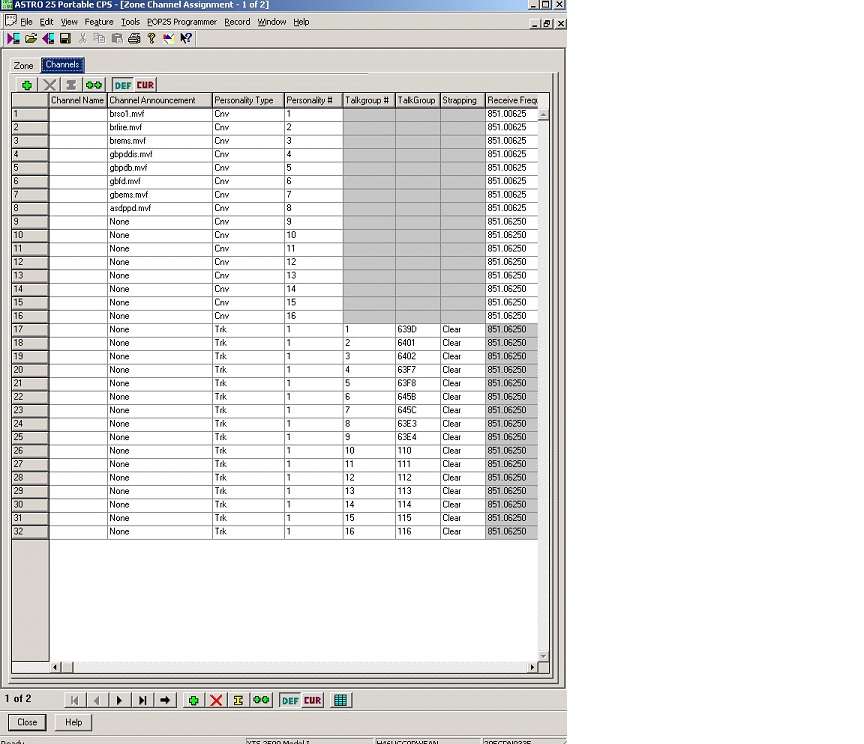This screenshot has height=744, width=864.
Task: Click the multicolored arrow icon beside the help icon
Action: [169, 38]
